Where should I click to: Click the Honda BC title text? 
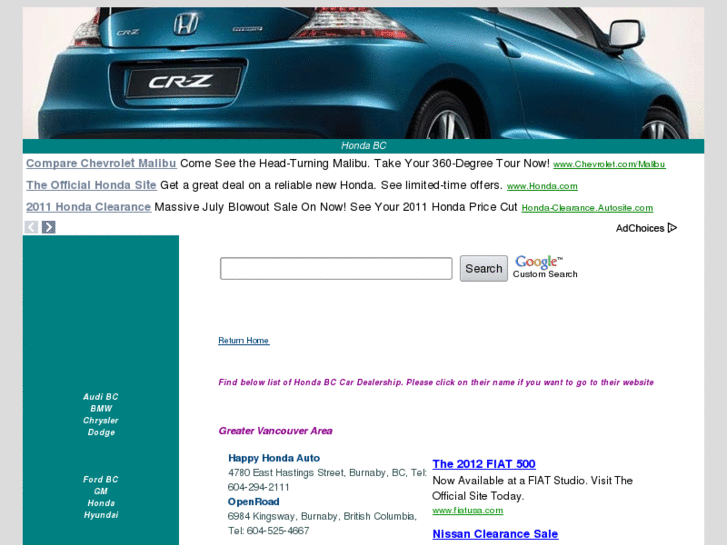click(364, 146)
